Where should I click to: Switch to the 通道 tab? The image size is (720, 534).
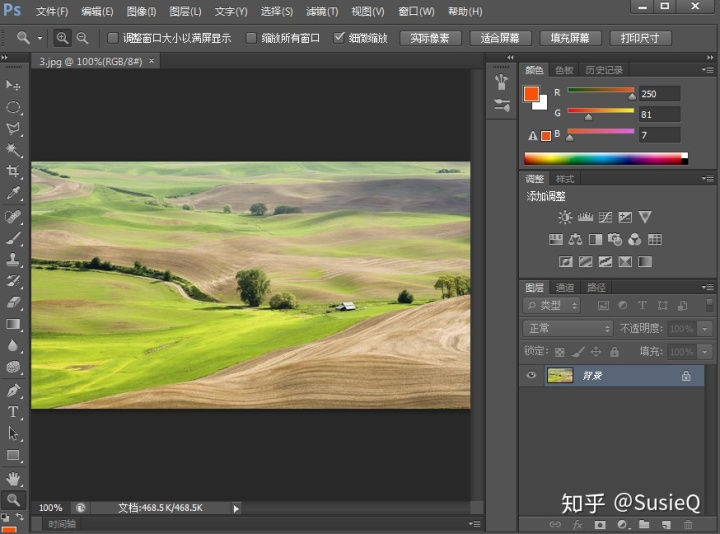565,287
